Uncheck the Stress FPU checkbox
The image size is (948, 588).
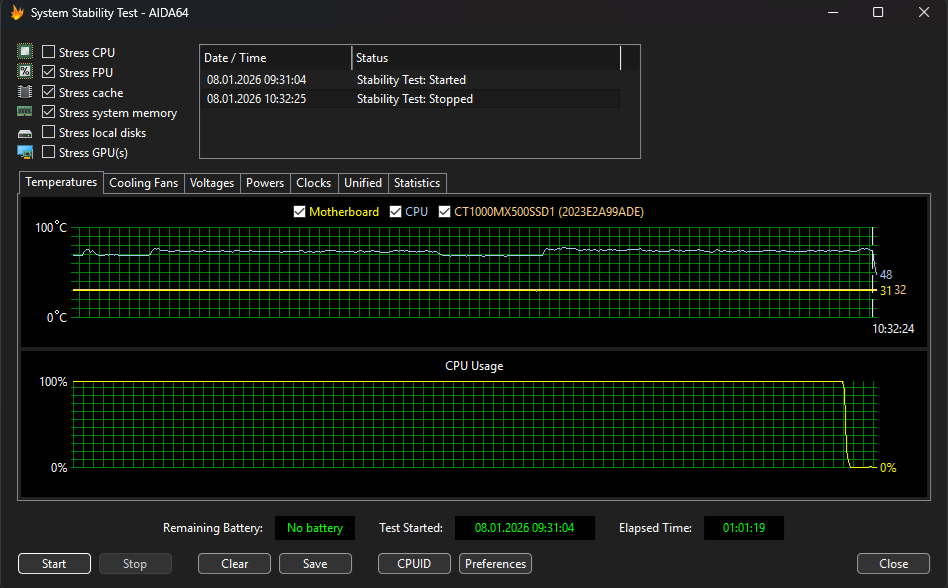click(x=48, y=72)
